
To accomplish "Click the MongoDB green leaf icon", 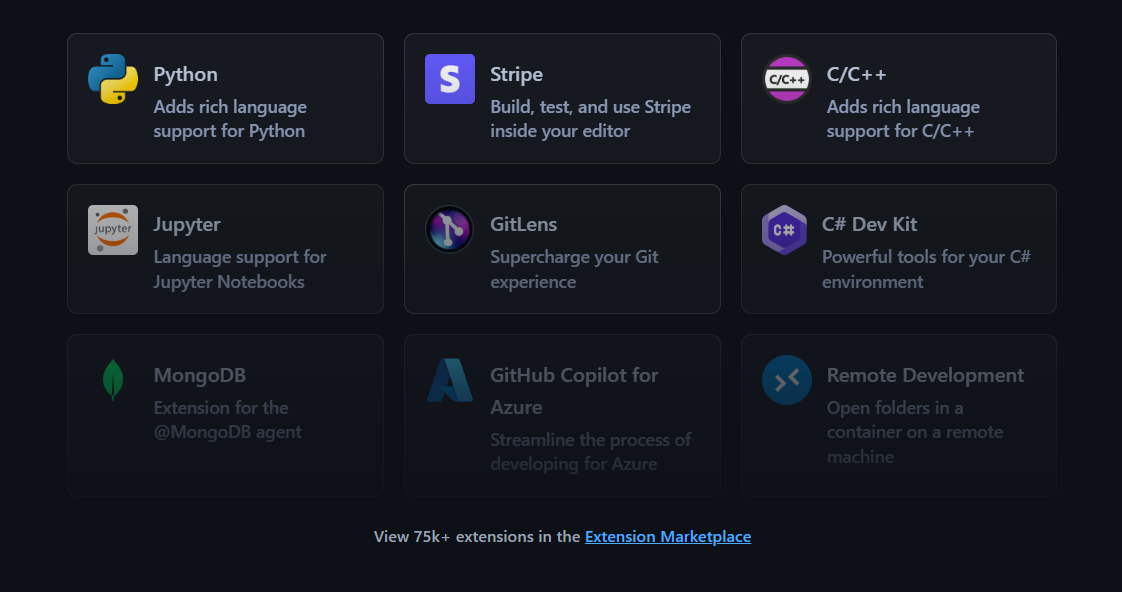I will point(113,379).
